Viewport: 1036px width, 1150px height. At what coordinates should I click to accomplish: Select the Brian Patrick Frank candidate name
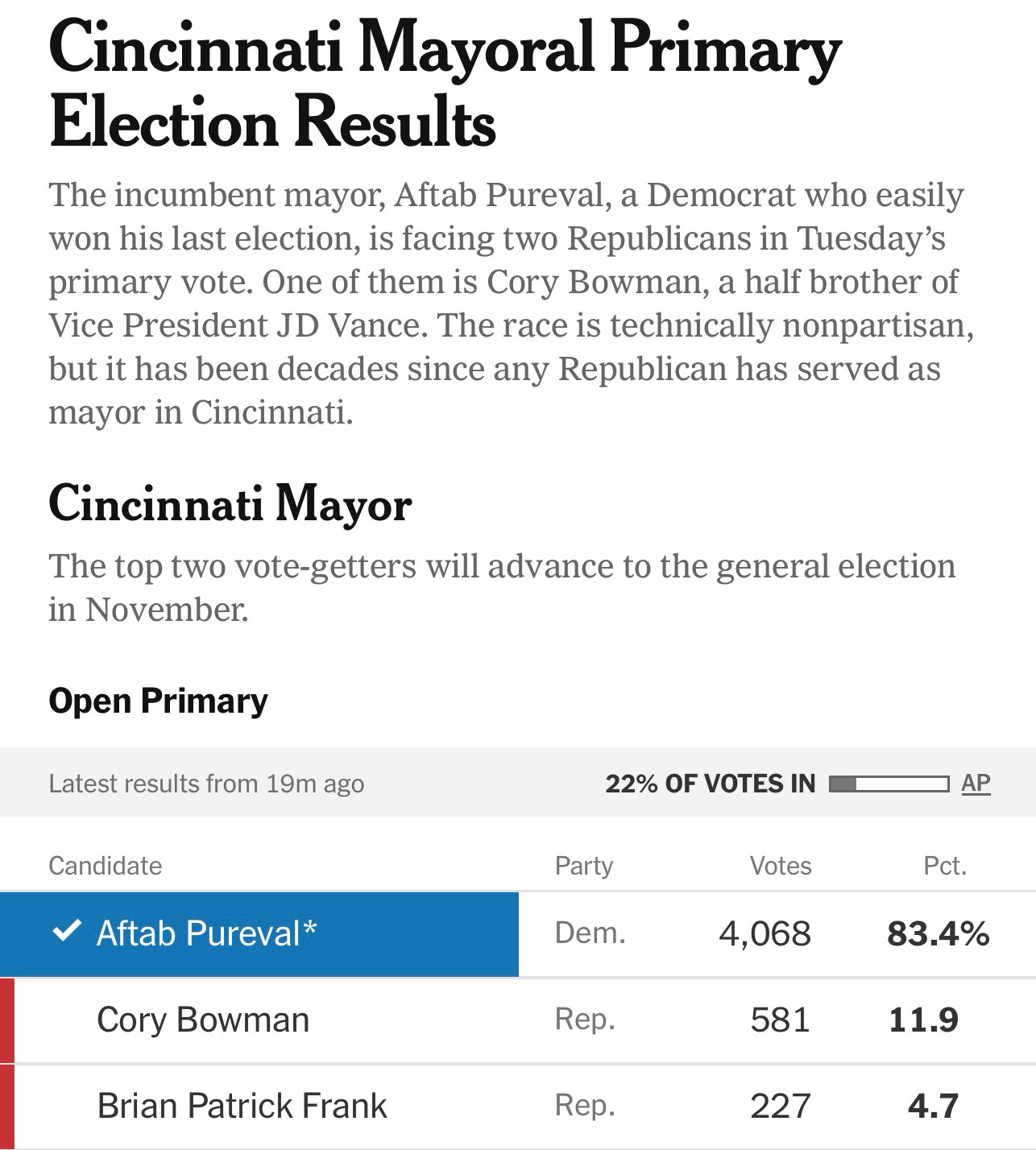point(242,1106)
